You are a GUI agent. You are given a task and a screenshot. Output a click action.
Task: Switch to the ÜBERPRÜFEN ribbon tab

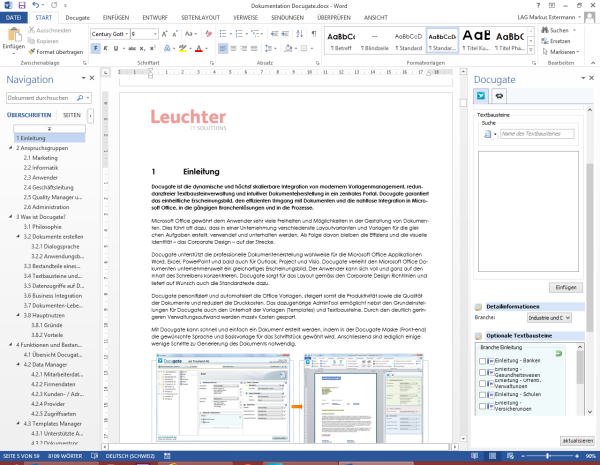point(334,18)
